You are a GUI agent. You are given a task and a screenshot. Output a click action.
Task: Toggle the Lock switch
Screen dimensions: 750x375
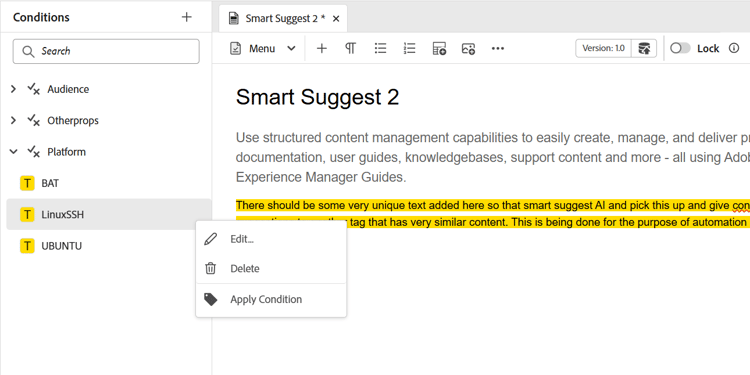pos(680,48)
